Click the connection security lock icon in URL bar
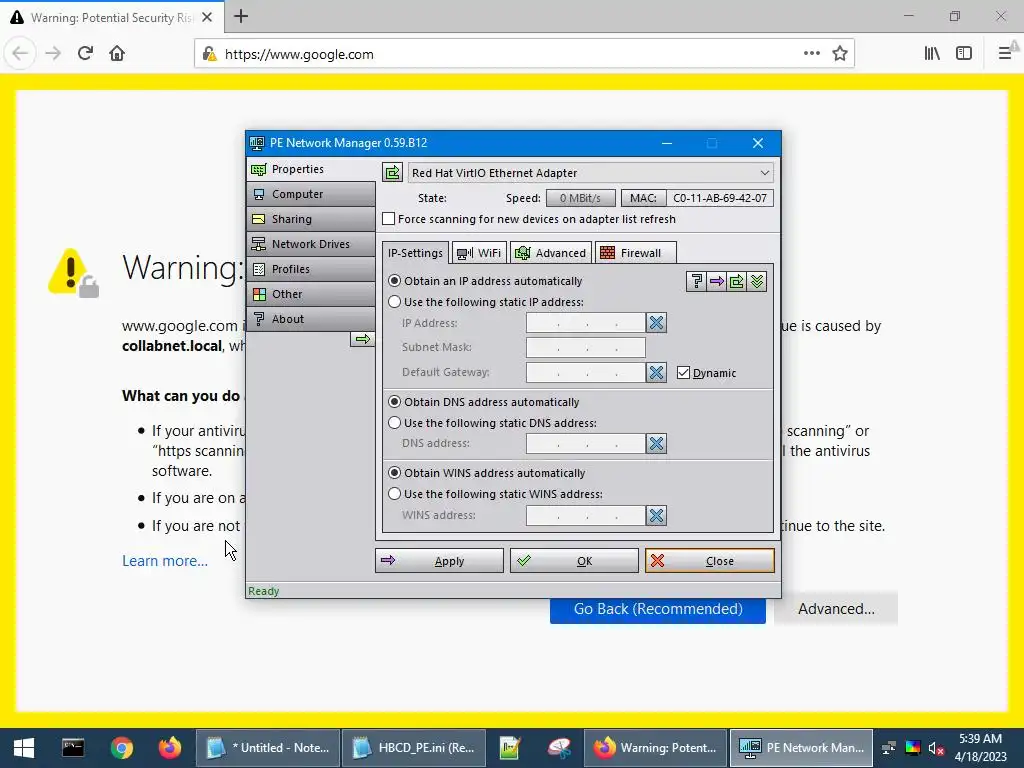The image size is (1024, 768). click(209, 54)
